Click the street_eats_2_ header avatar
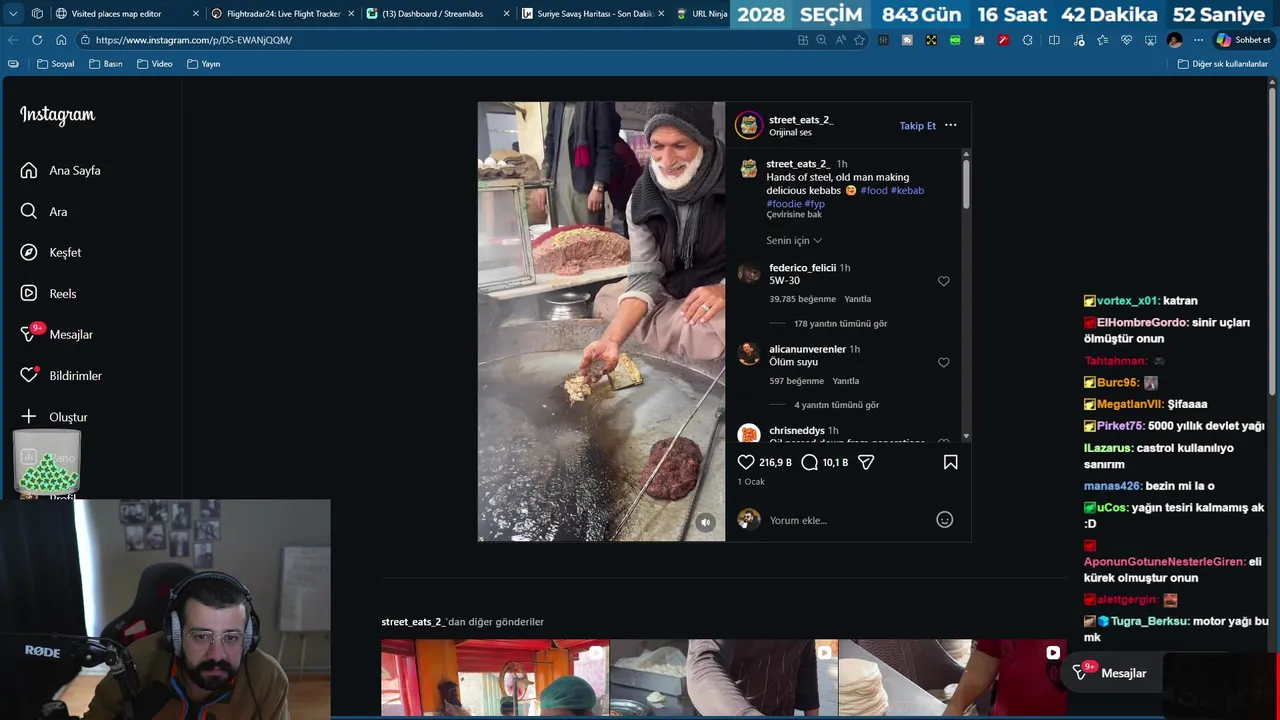The height and width of the screenshot is (720, 1280). tap(749, 125)
